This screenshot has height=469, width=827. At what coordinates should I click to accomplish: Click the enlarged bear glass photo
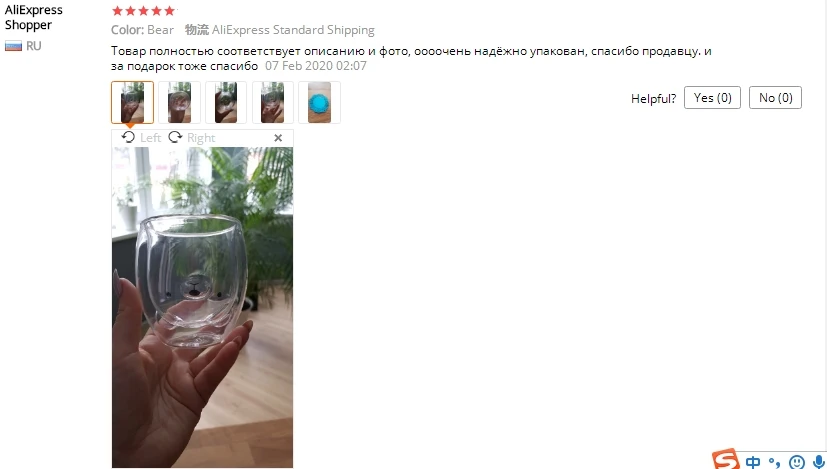[202, 307]
